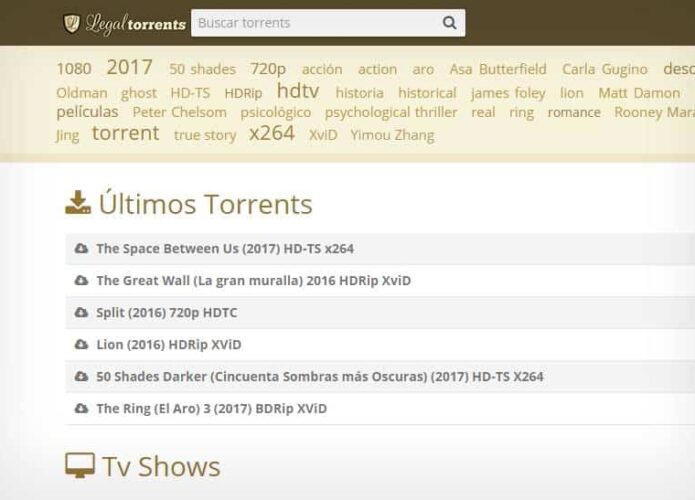
Task: Select the romance tag
Action: click(574, 113)
